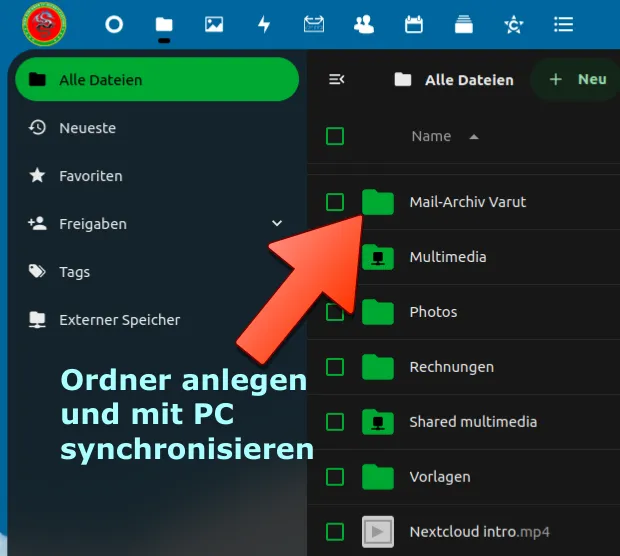Open the Contacts app icon

point(364,25)
